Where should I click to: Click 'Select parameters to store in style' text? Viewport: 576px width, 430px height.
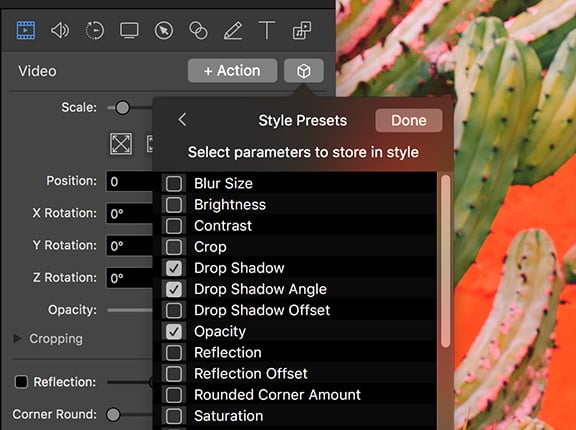click(x=303, y=152)
